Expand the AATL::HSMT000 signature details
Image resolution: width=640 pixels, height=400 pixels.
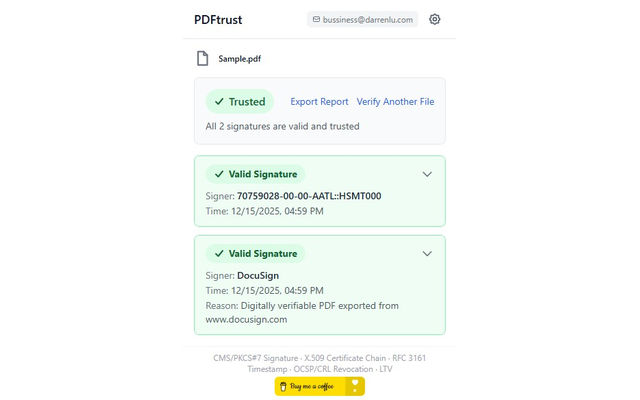click(427, 174)
